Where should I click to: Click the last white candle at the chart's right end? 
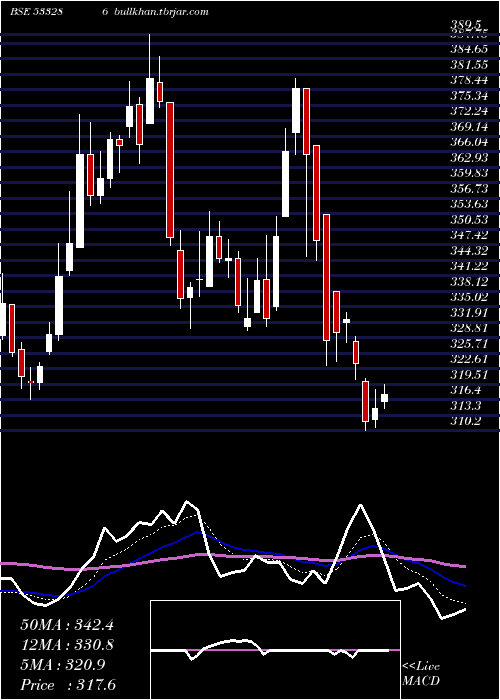384,398
